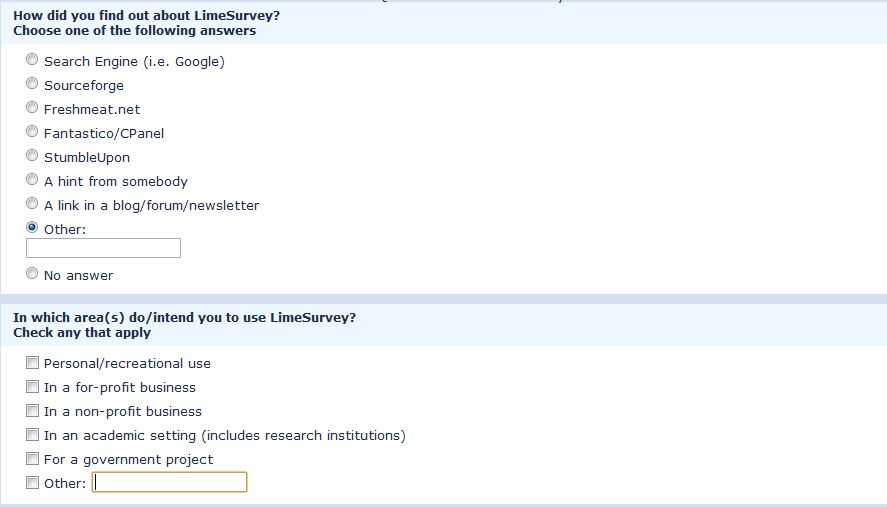Image resolution: width=887 pixels, height=507 pixels.
Task: Select the StumbleUpon radio option
Action: tap(32, 156)
